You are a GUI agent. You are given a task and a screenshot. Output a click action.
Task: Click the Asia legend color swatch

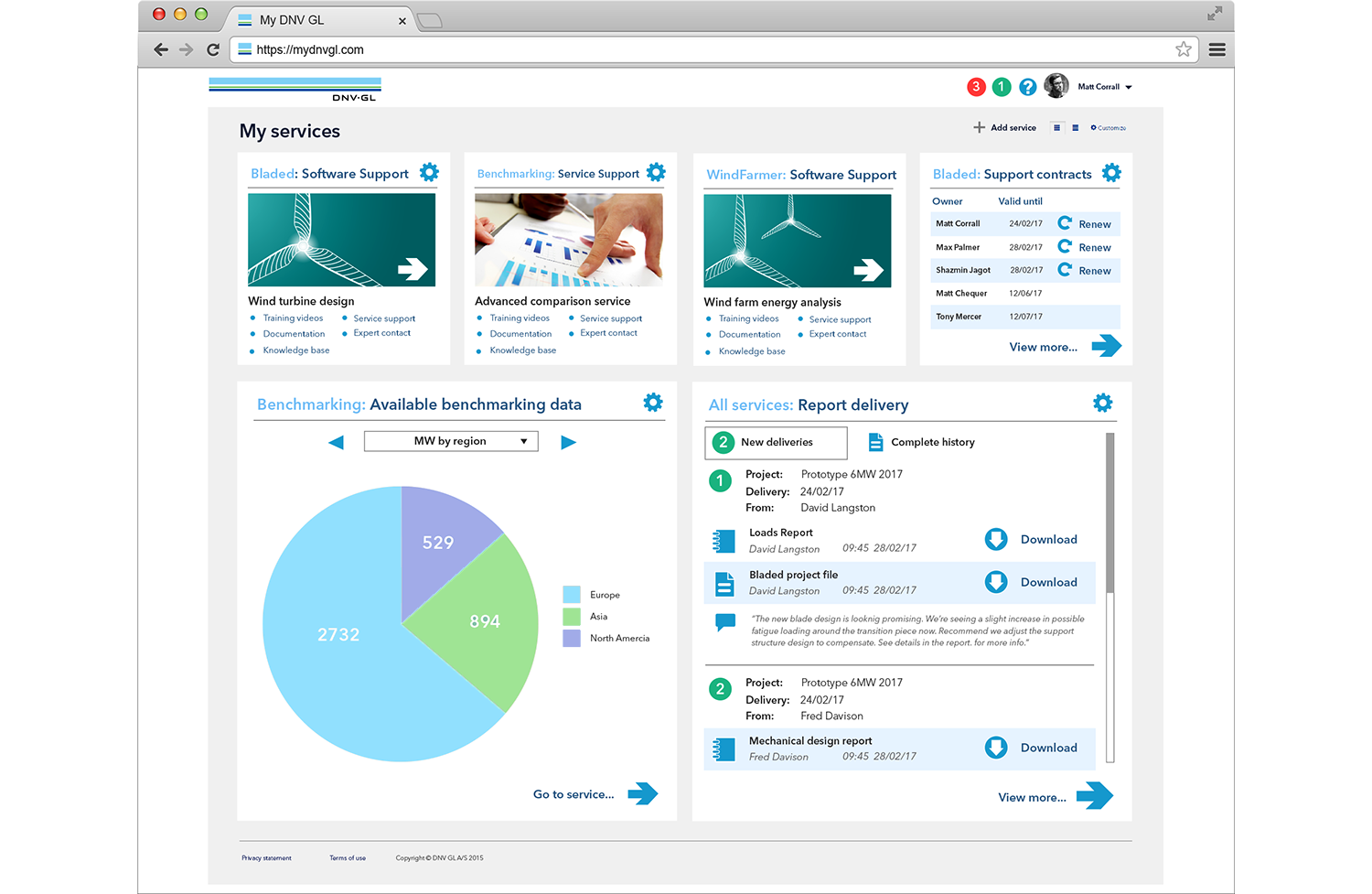coord(572,617)
